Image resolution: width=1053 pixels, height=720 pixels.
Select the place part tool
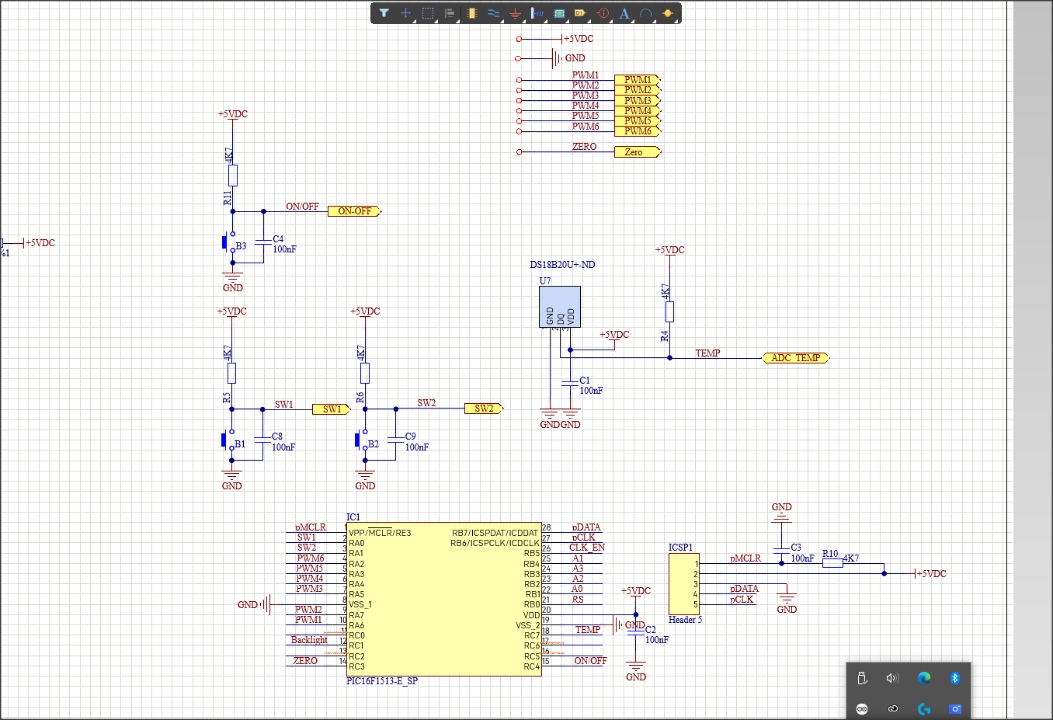pyautogui.click(x=471, y=13)
